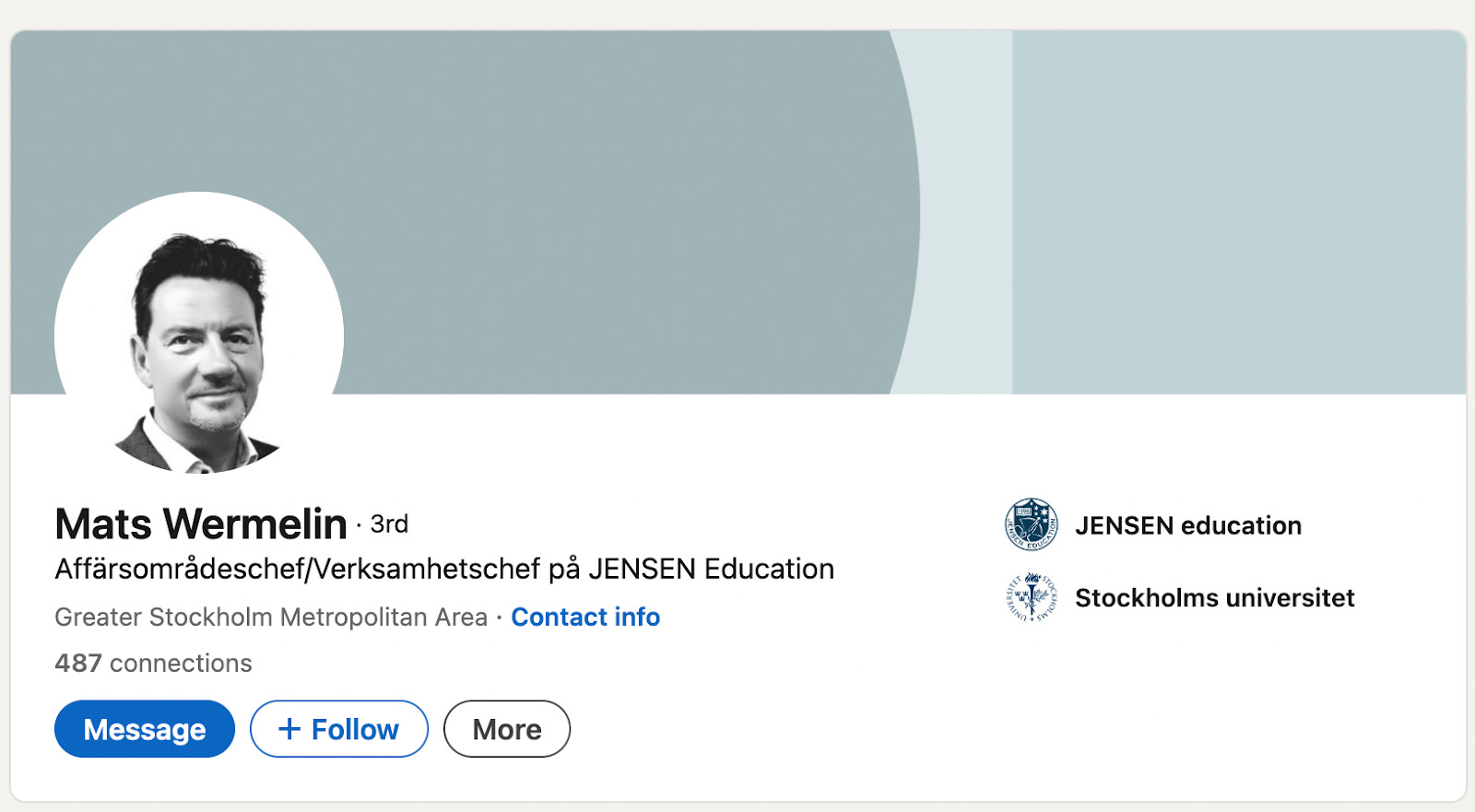The width and height of the screenshot is (1475, 812).
Task: Click the light blue banner section
Action: click(x=1239, y=212)
